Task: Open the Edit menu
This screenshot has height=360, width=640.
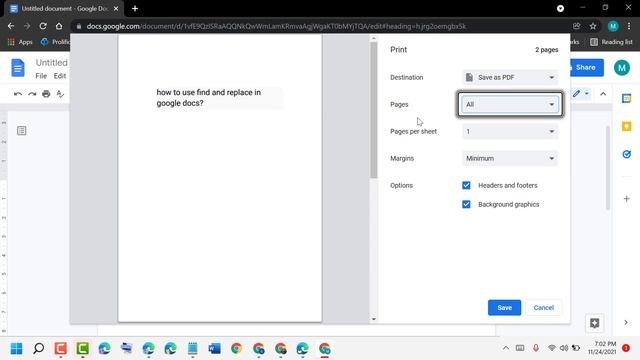Action: 60,76
